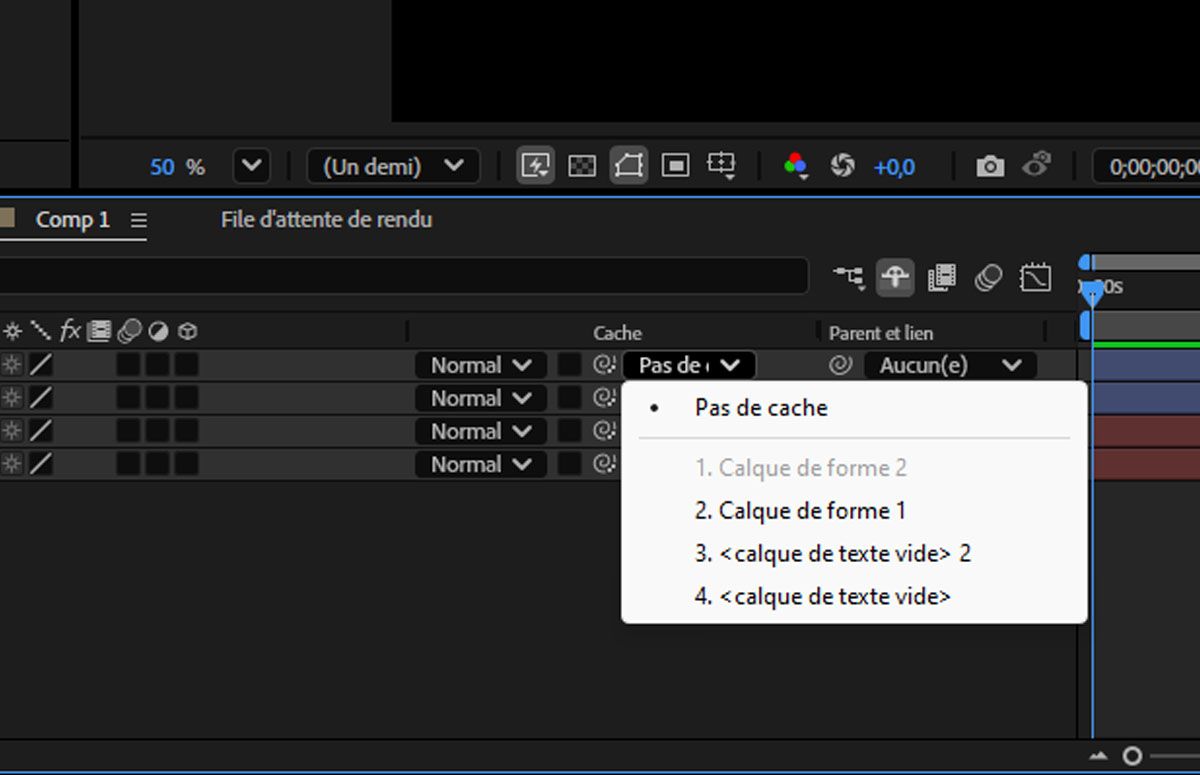
Task: Toggle the transparency grid checkerboard icon
Action: tap(582, 166)
